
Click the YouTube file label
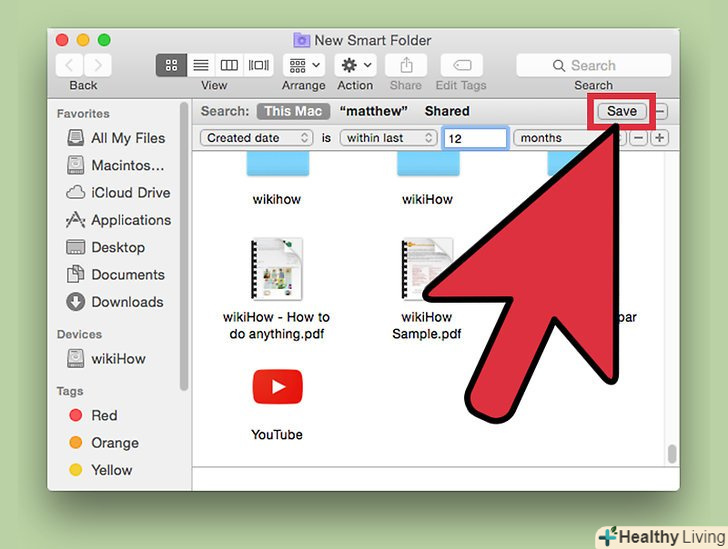[x=277, y=435]
